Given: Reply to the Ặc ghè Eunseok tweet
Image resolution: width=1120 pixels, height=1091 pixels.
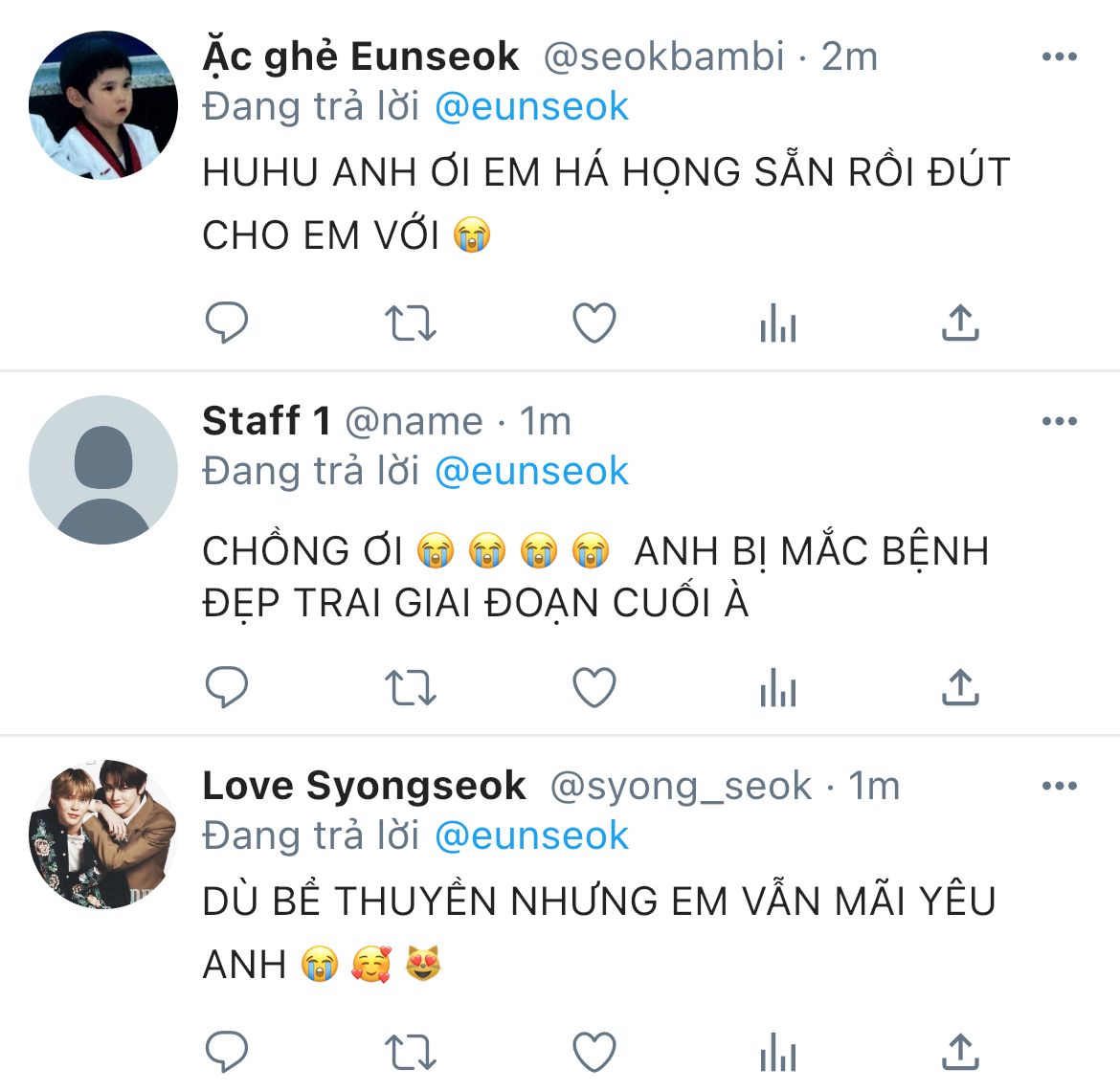Looking at the screenshot, I should (x=227, y=323).
